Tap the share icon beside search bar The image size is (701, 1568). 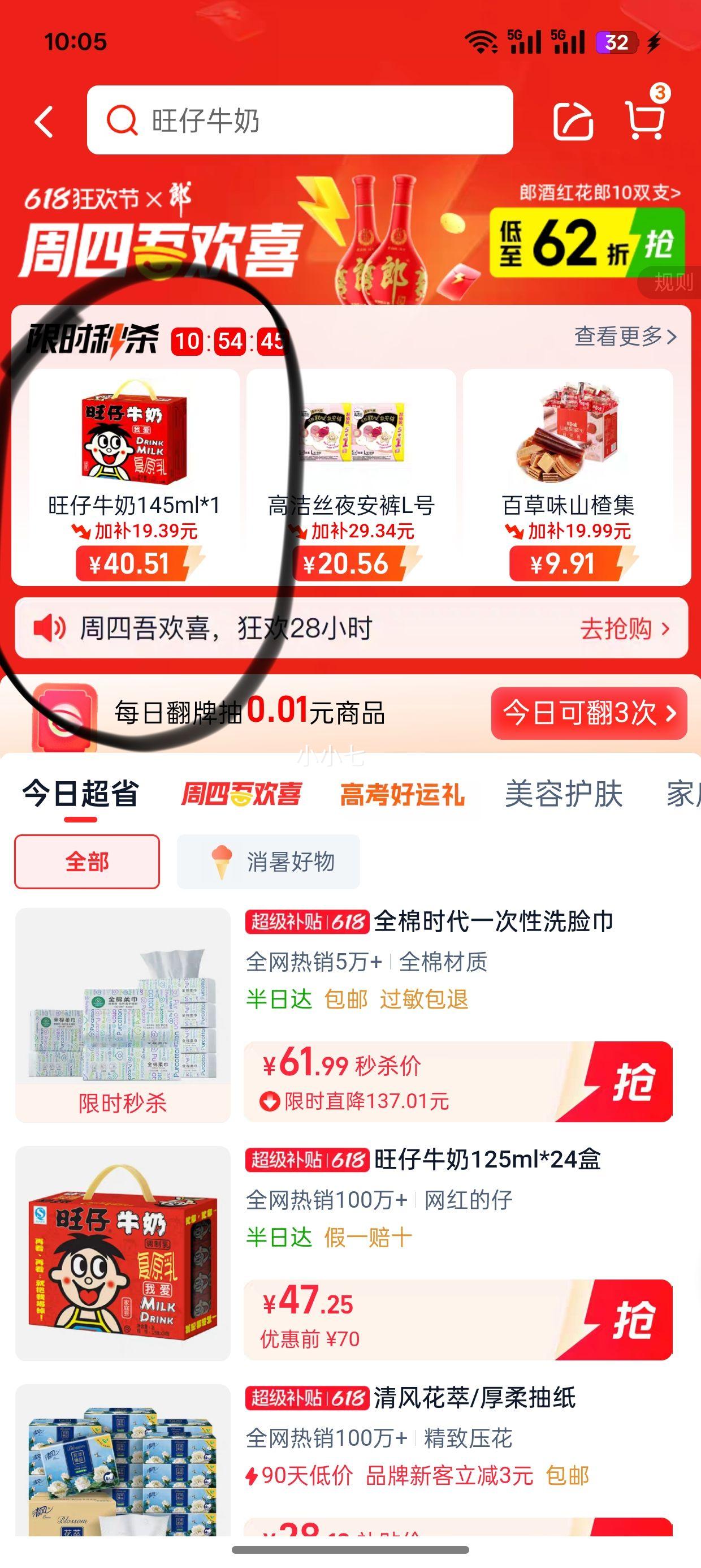[x=573, y=121]
